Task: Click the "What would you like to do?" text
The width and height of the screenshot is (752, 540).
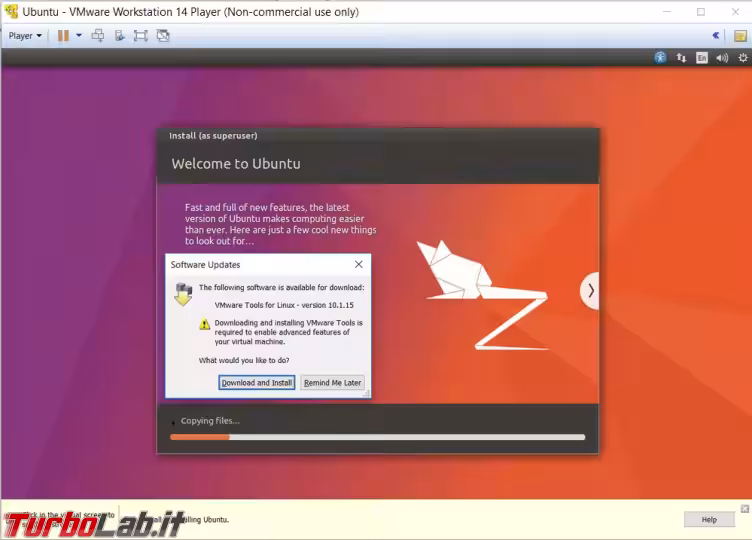Action: coord(244,360)
